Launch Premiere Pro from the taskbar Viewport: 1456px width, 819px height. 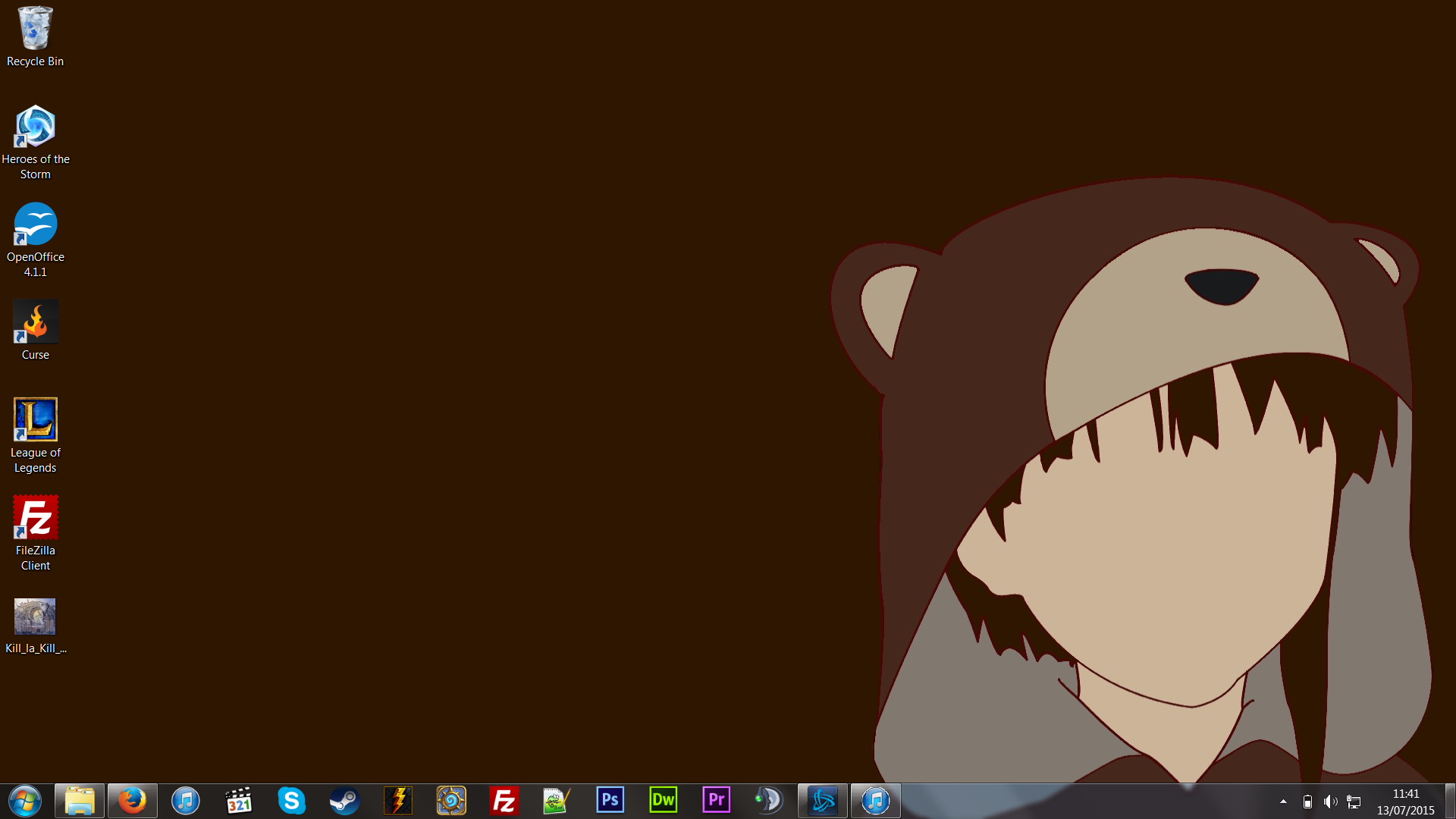click(717, 801)
